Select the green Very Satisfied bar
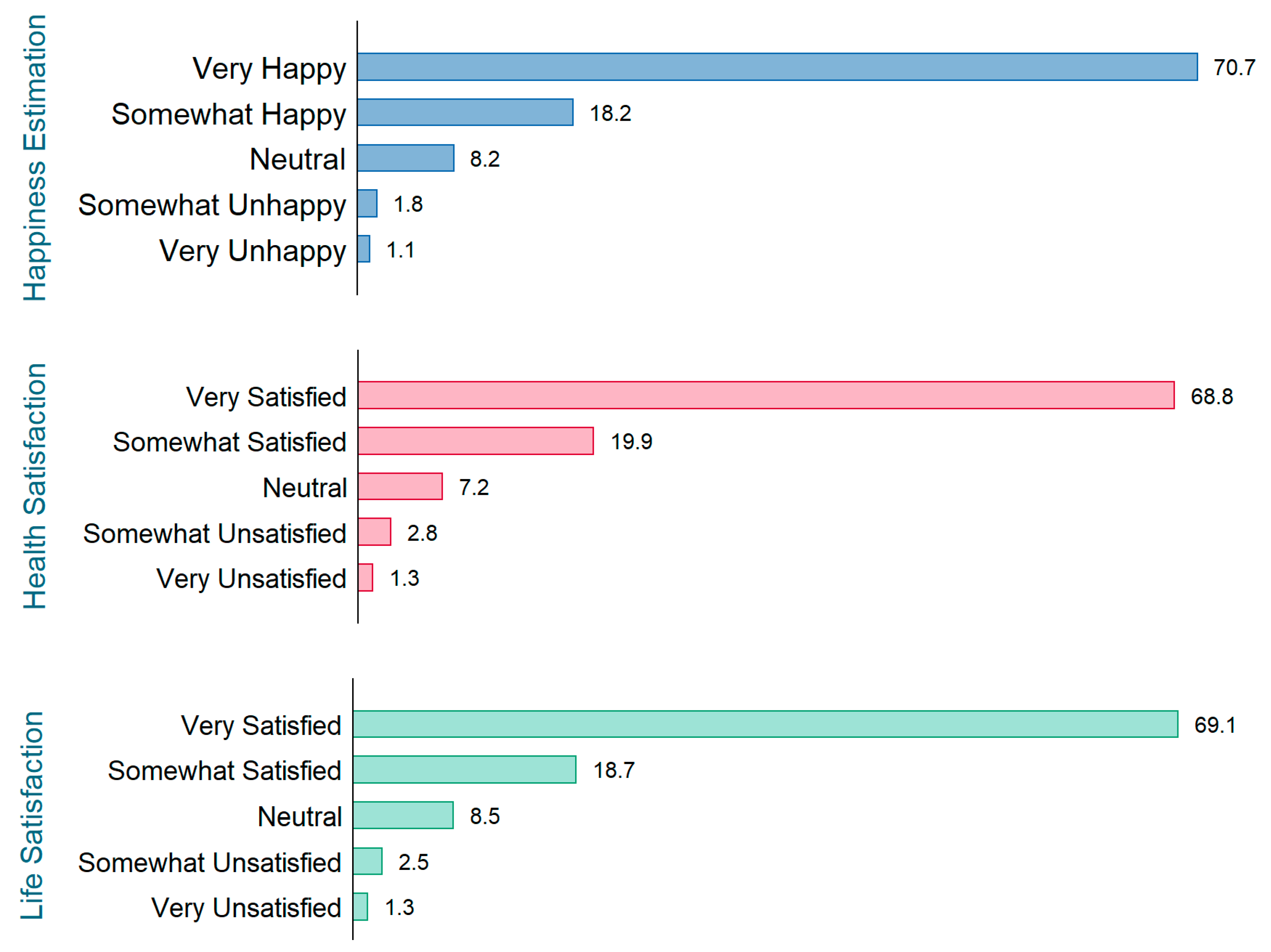Screen dimensions: 1271x952 click(x=765, y=724)
